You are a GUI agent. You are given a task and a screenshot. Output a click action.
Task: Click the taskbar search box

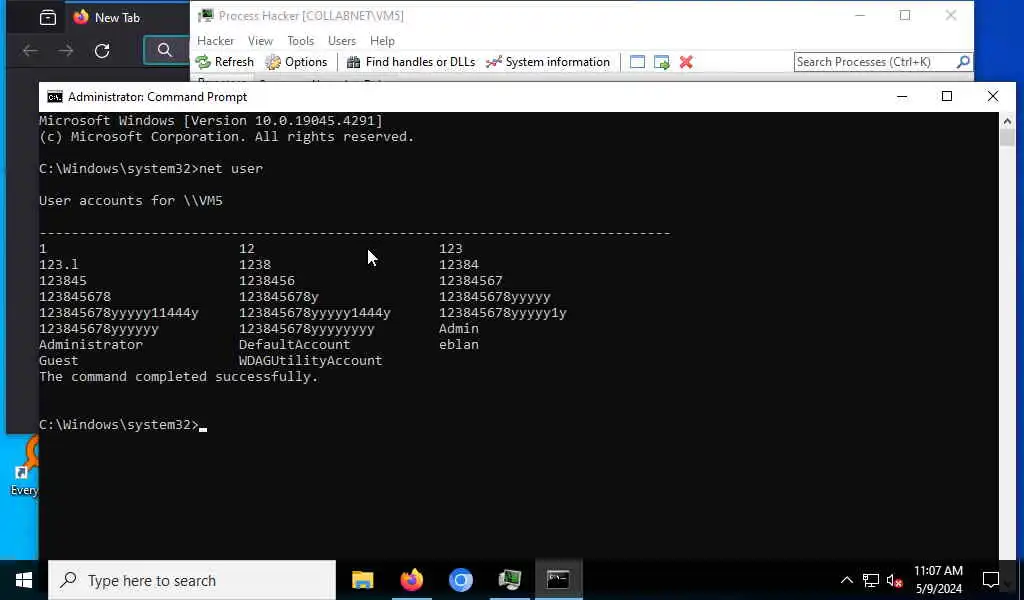[x=192, y=580]
